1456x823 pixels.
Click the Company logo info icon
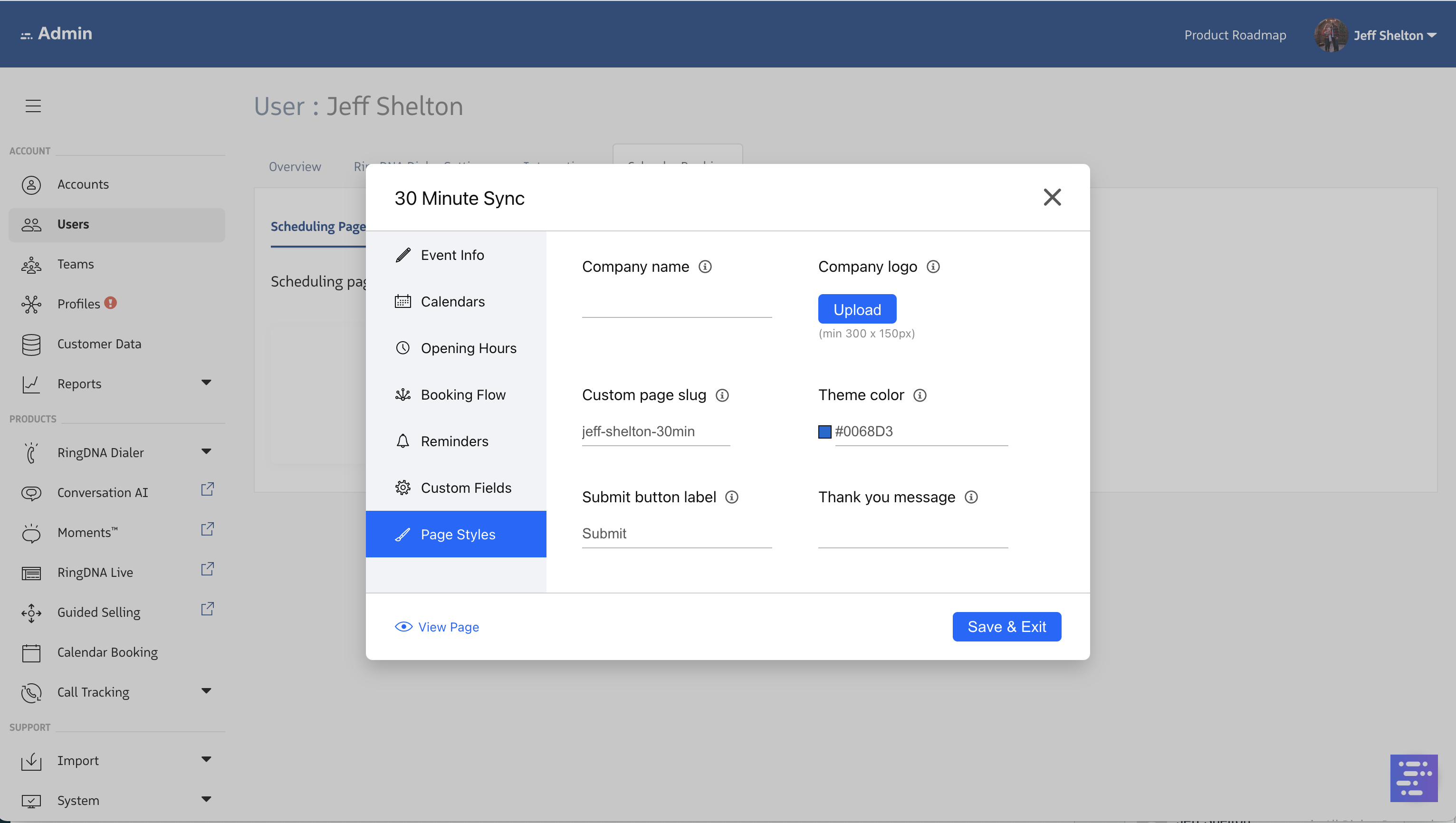pyautogui.click(x=933, y=266)
